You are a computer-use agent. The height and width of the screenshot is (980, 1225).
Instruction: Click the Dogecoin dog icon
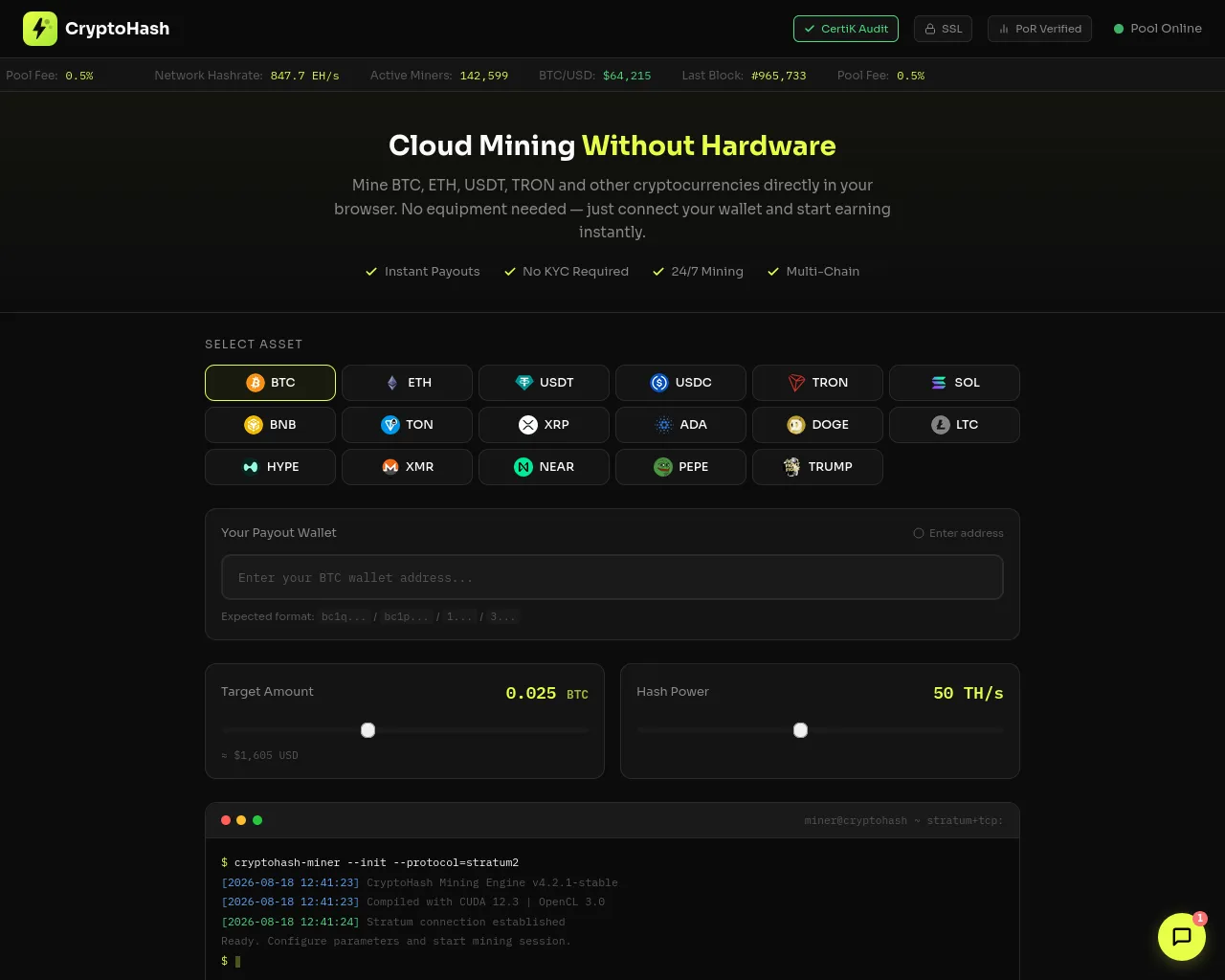(796, 425)
